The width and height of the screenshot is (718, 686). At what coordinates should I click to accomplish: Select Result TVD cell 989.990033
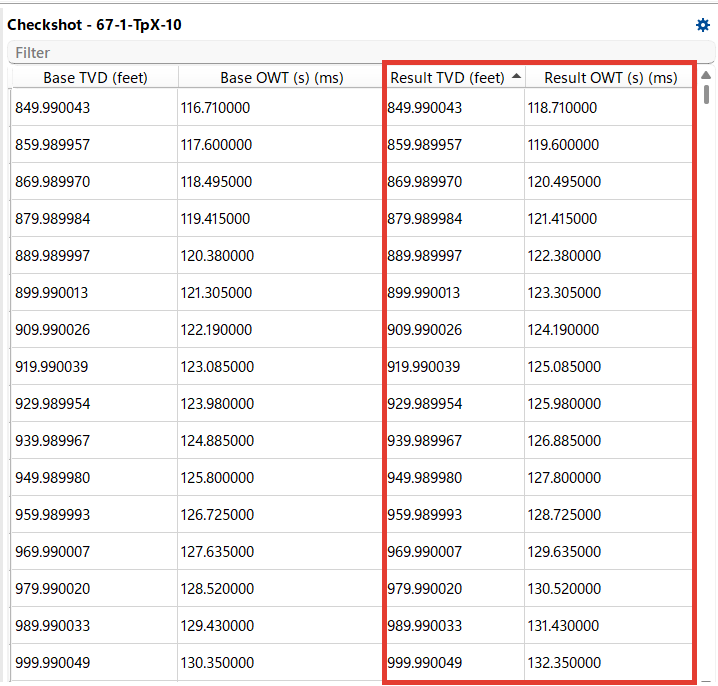tap(455, 625)
